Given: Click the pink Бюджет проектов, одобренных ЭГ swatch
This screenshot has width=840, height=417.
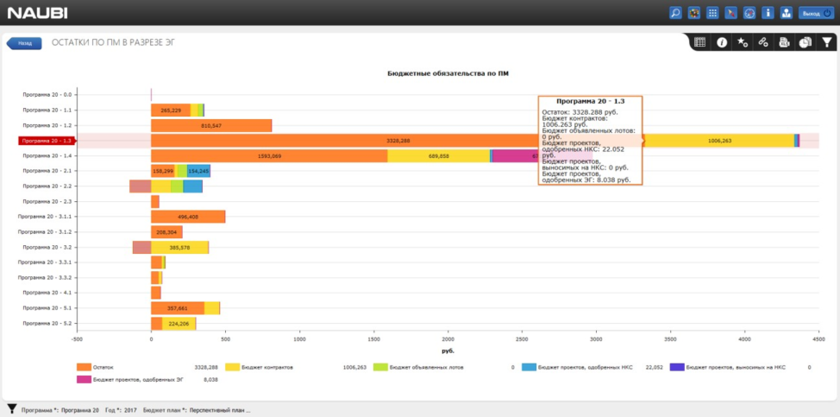Looking at the screenshot, I should coord(84,379).
